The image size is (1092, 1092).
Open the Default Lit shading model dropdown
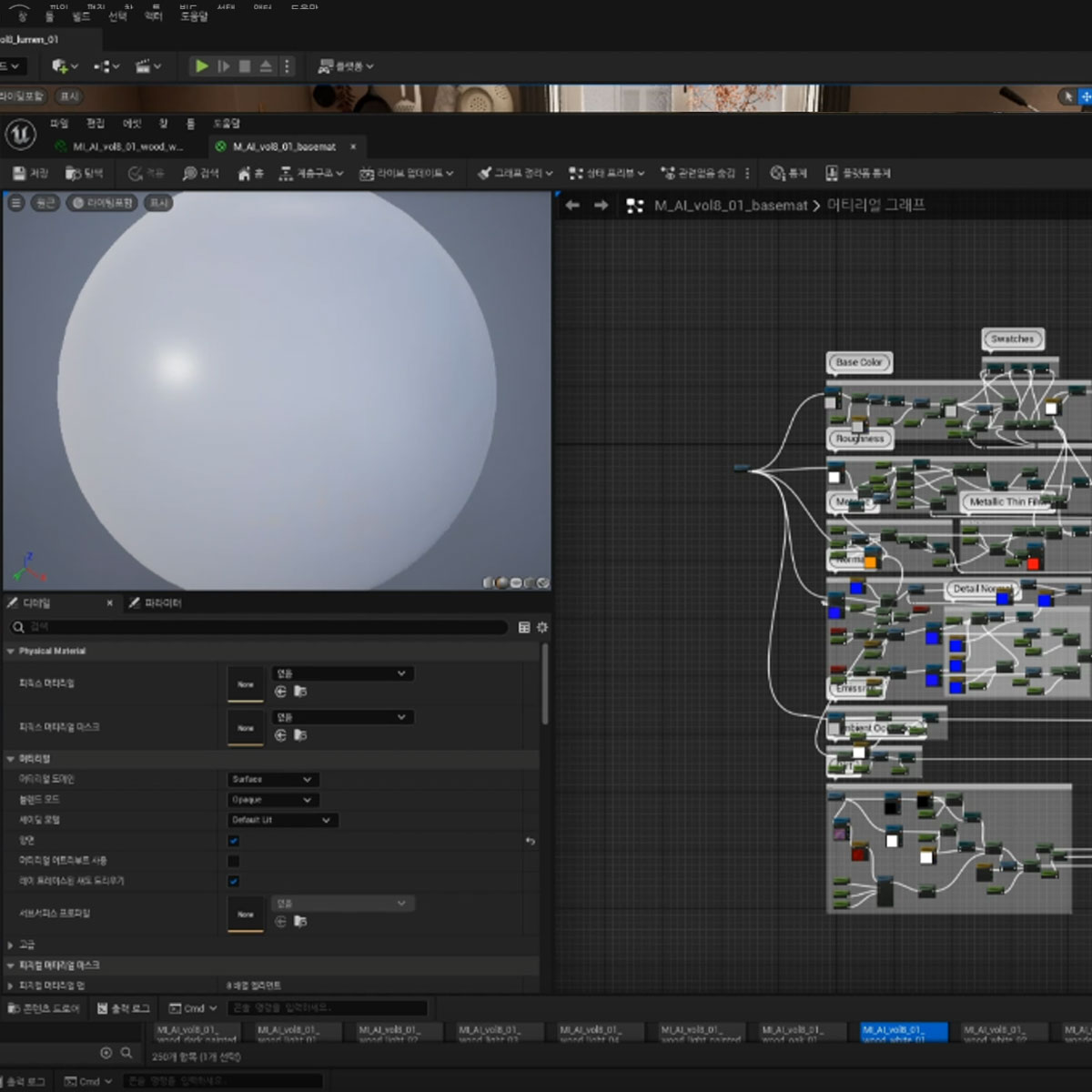pyautogui.click(x=282, y=820)
